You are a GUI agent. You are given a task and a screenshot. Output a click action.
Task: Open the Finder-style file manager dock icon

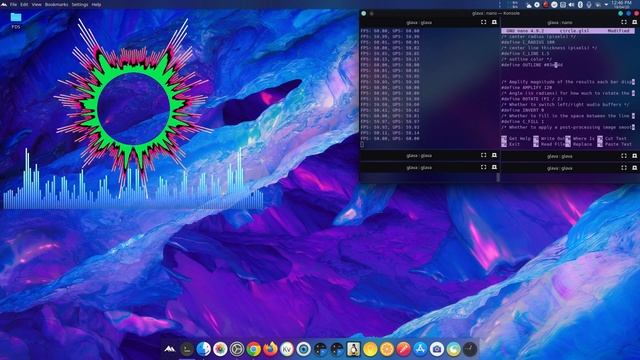coord(203,349)
